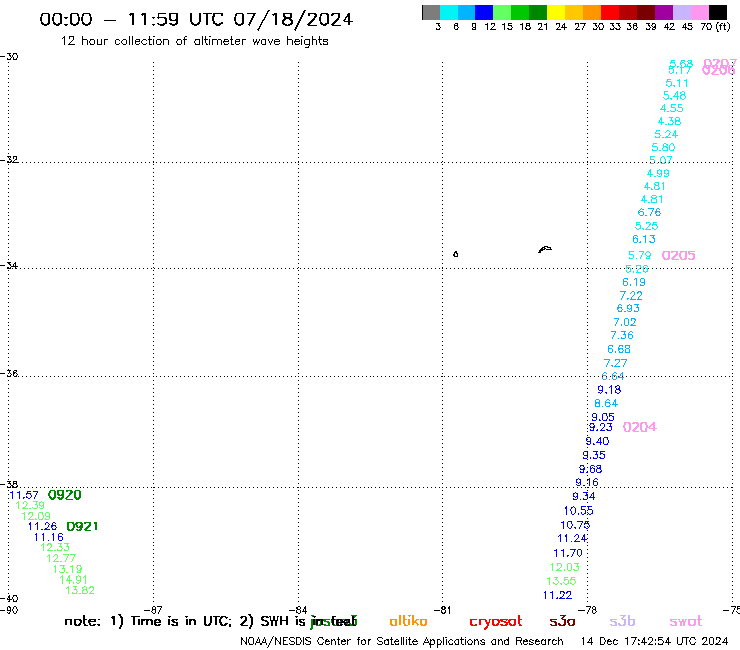740x650 pixels.
Task: Click the gray swatch in the legend
Action: tap(431, 12)
